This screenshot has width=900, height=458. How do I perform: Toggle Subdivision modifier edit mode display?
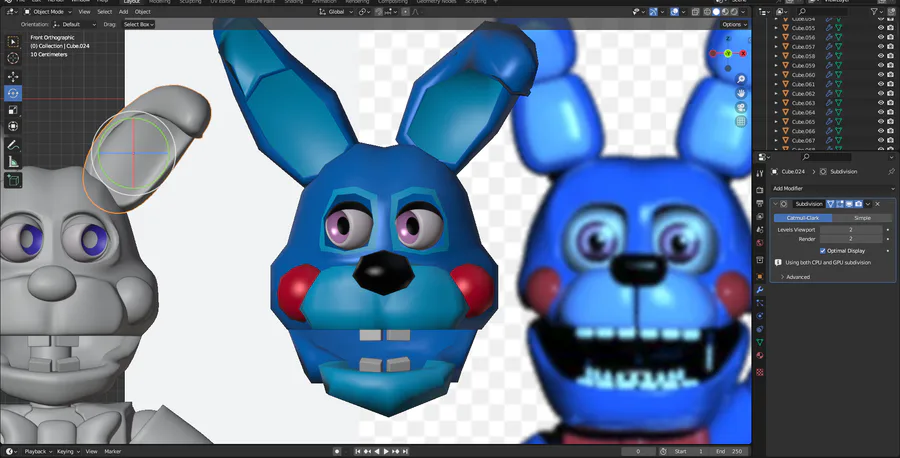(x=840, y=204)
